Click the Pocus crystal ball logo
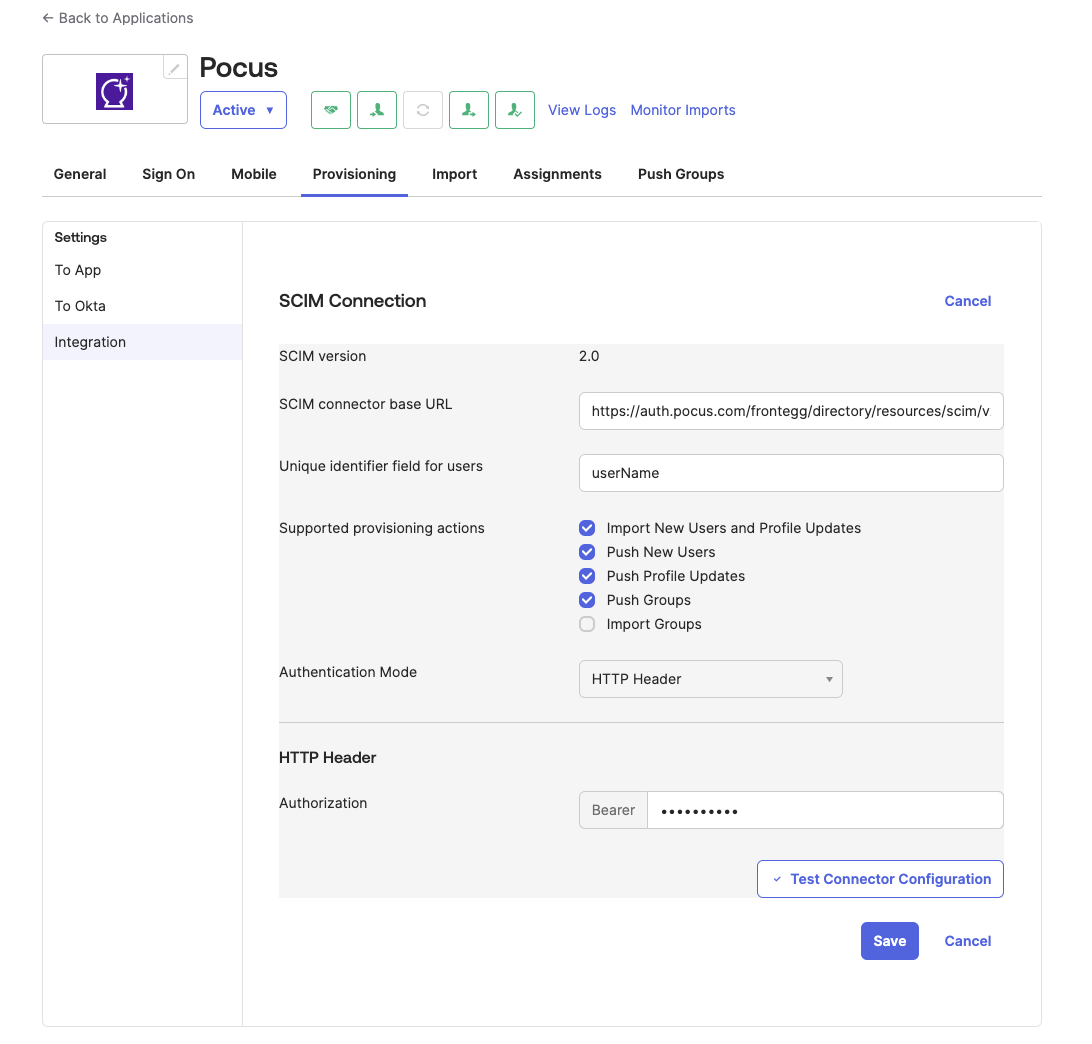 pyautogui.click(x=114, y=91)
